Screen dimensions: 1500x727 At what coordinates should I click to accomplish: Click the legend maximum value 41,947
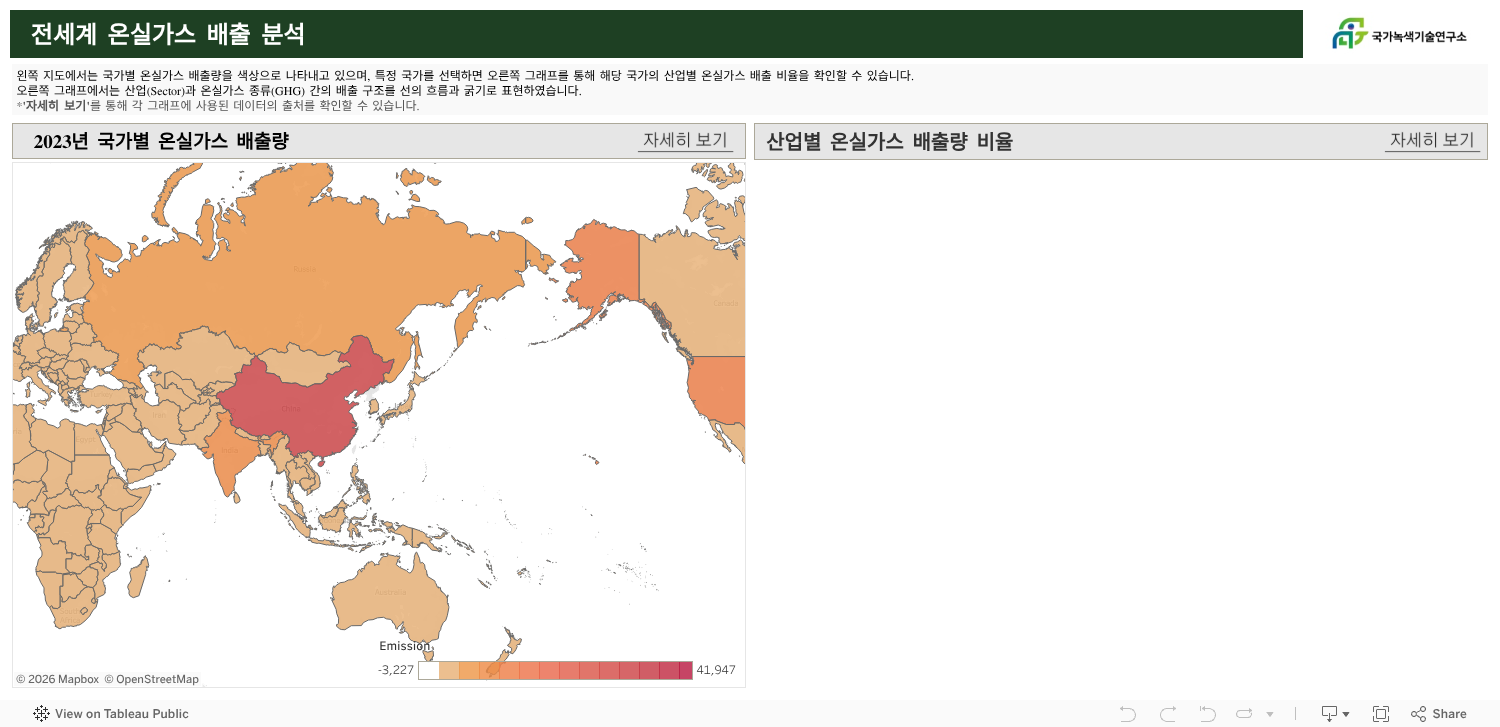point(716,670)
